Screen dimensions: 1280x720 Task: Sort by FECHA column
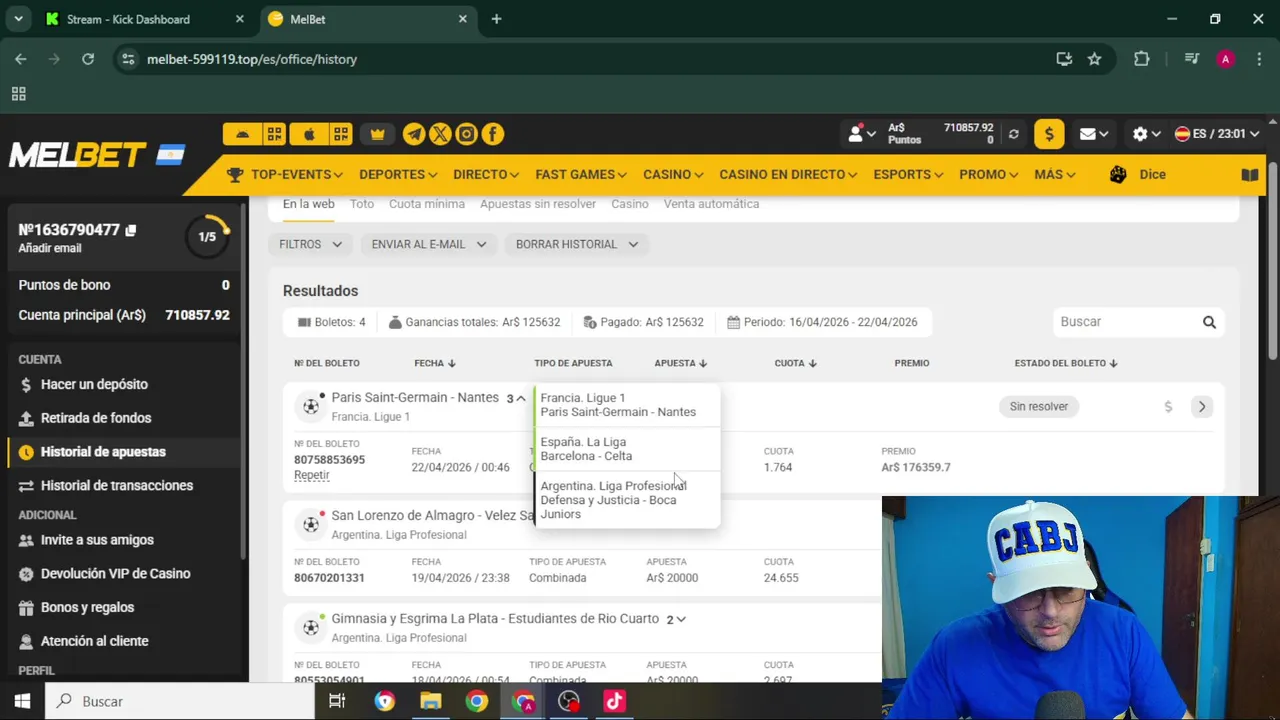435,363
